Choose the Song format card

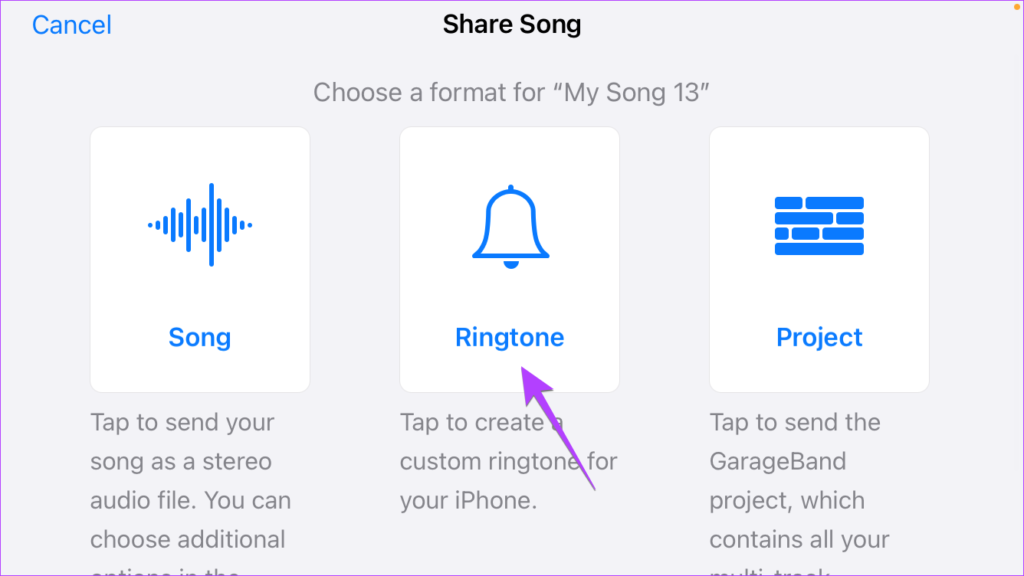click(200, 260)
